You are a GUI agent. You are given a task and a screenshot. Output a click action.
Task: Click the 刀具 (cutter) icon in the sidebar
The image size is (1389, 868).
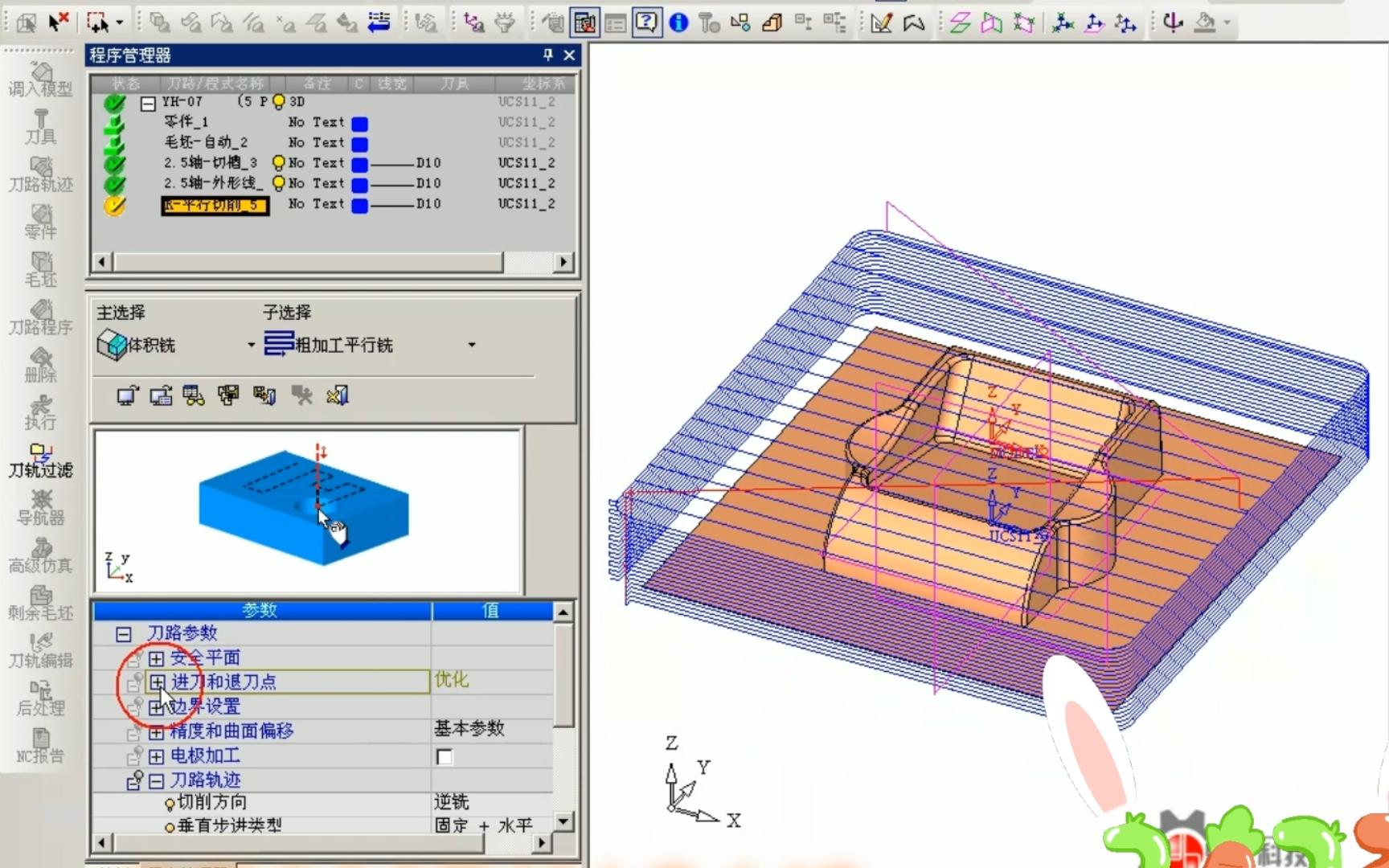click(x=40, y=126)
